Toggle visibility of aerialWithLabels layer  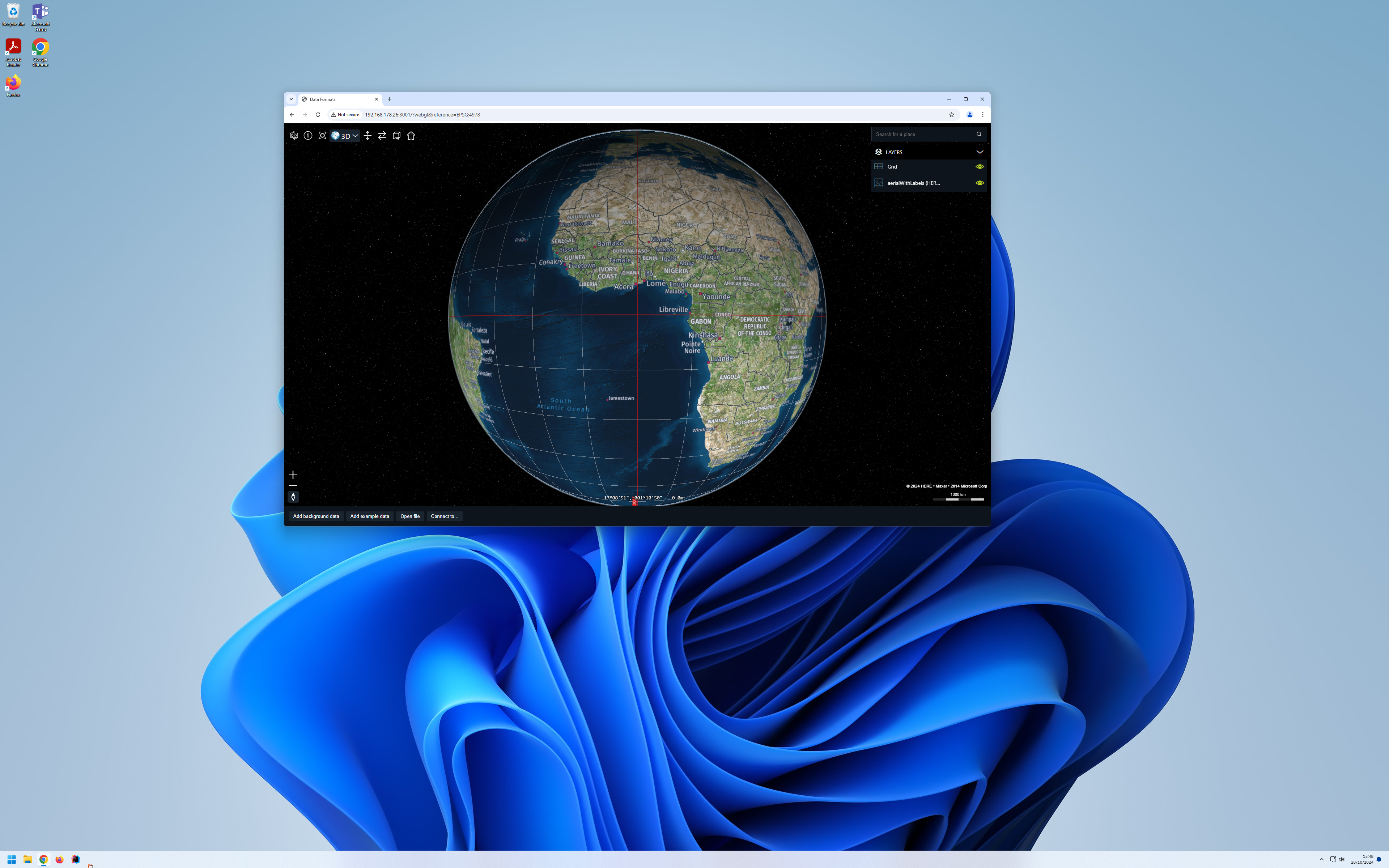(x=980, y=183)
